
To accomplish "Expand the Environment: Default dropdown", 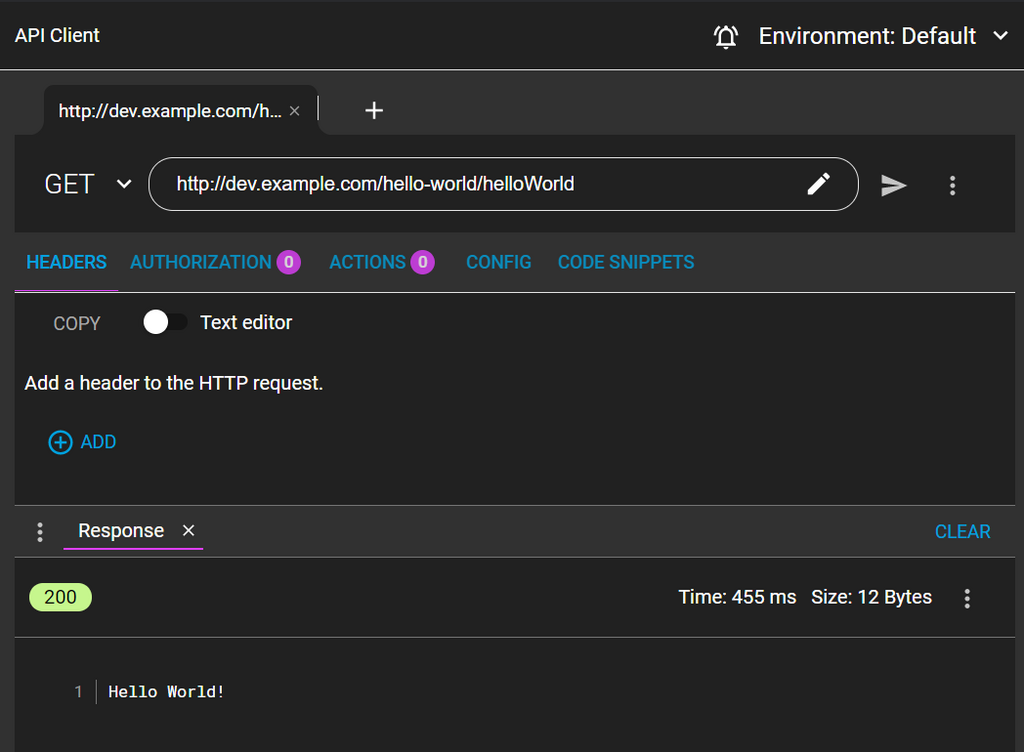I will coord(1002,35).
